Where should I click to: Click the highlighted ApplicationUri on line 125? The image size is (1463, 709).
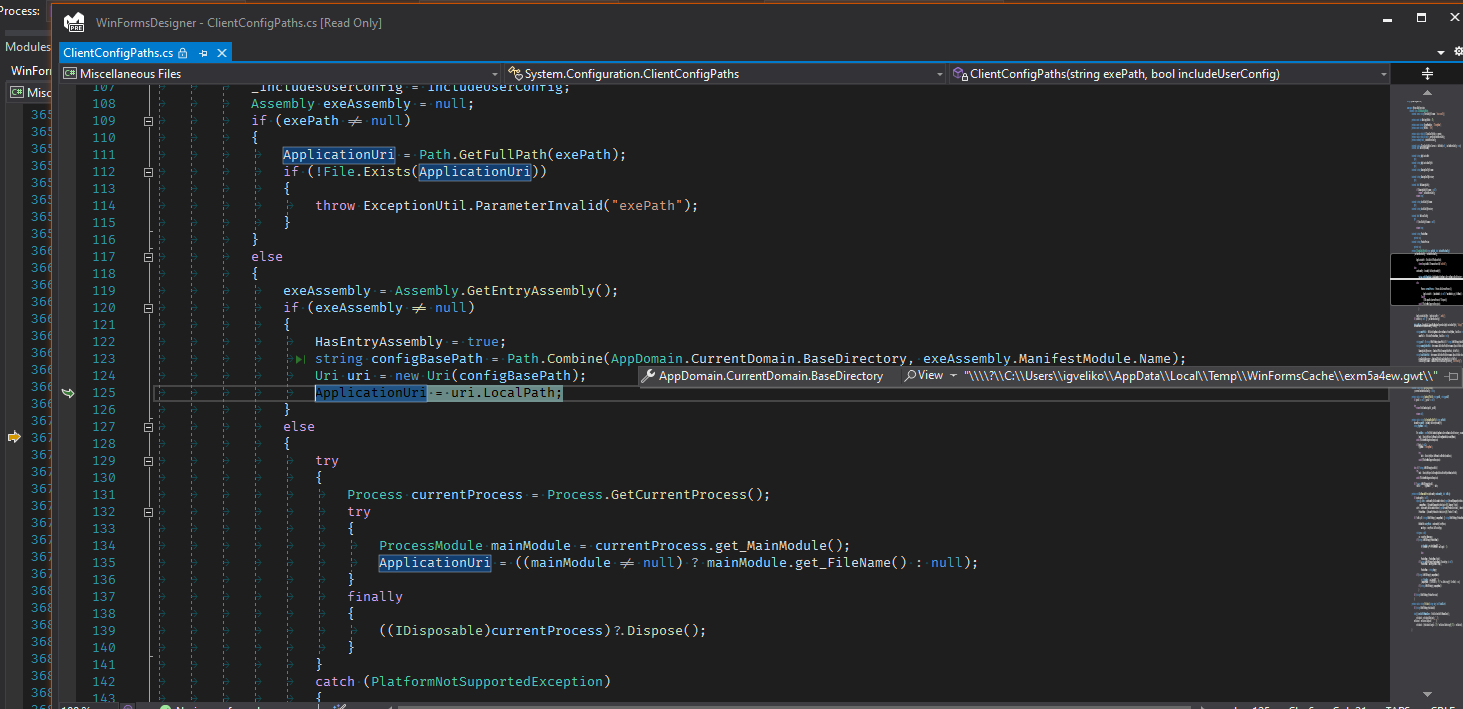pyautogui.click(x=371, y=393)
